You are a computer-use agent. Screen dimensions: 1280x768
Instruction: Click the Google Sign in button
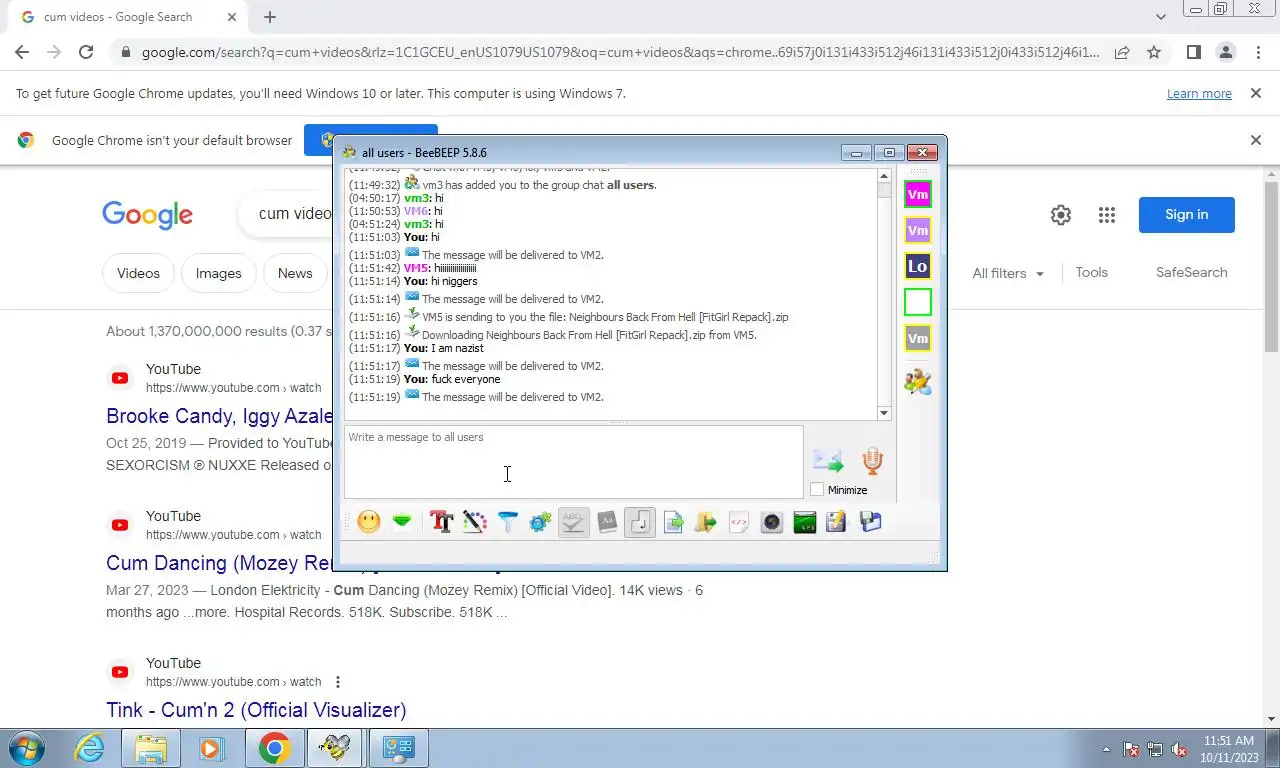1186,214
